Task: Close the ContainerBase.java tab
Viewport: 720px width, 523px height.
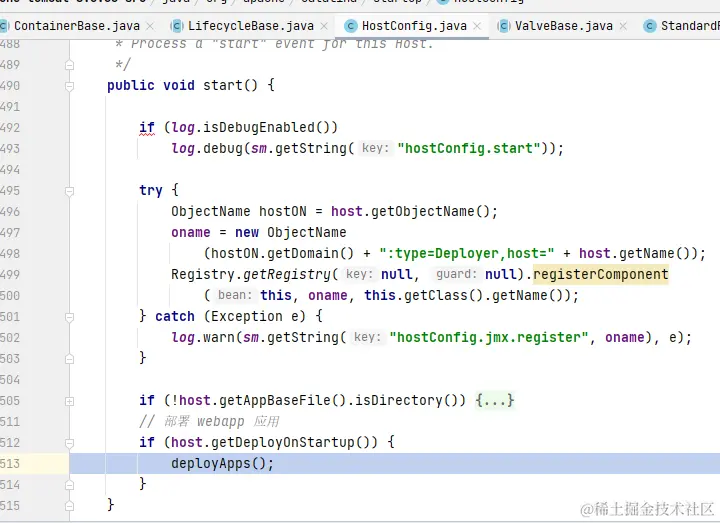Action: coord(150,26)
